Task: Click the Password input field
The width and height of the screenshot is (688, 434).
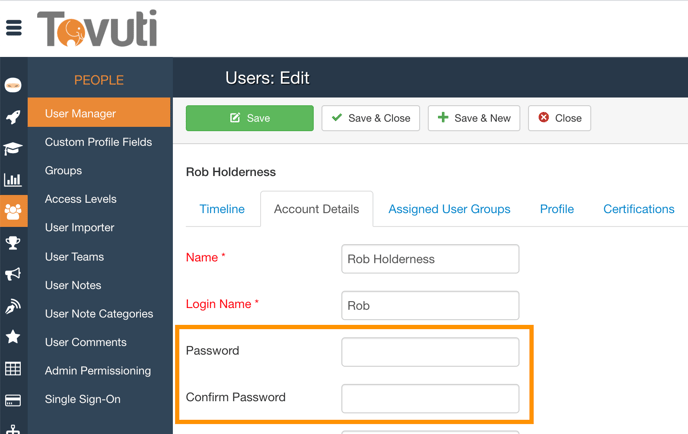Action: (430, 352)
